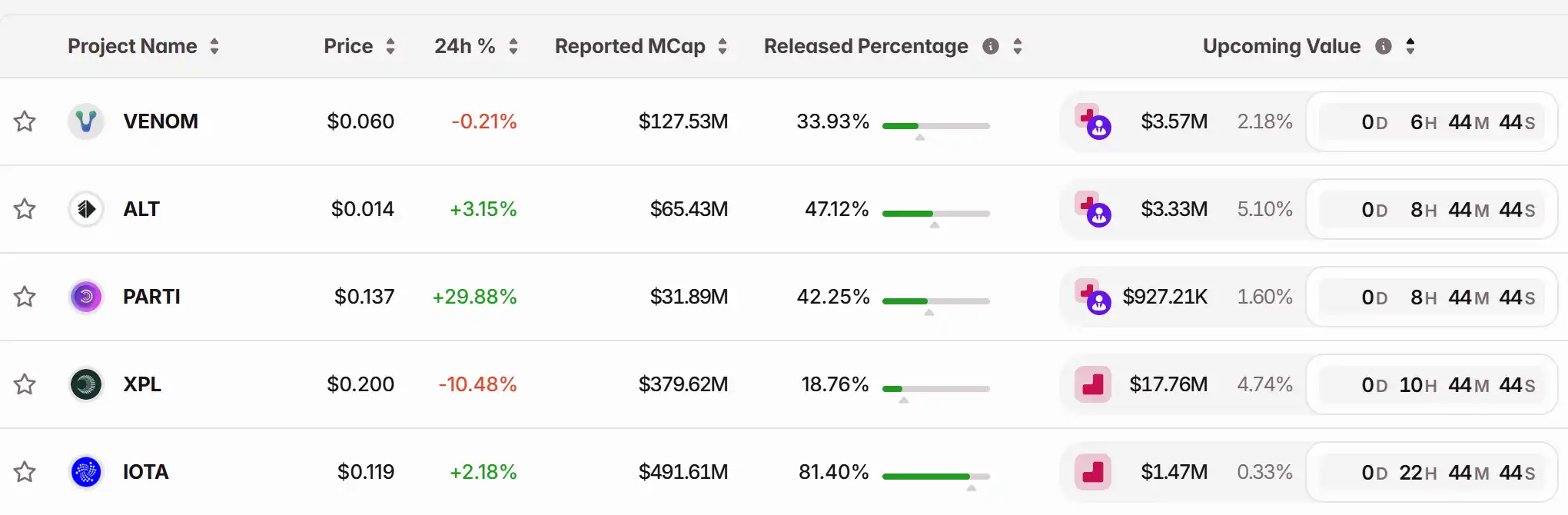1568x515 pixels.
Task: Click IOTA's released percentage progress bar
Action: (935, 477)
